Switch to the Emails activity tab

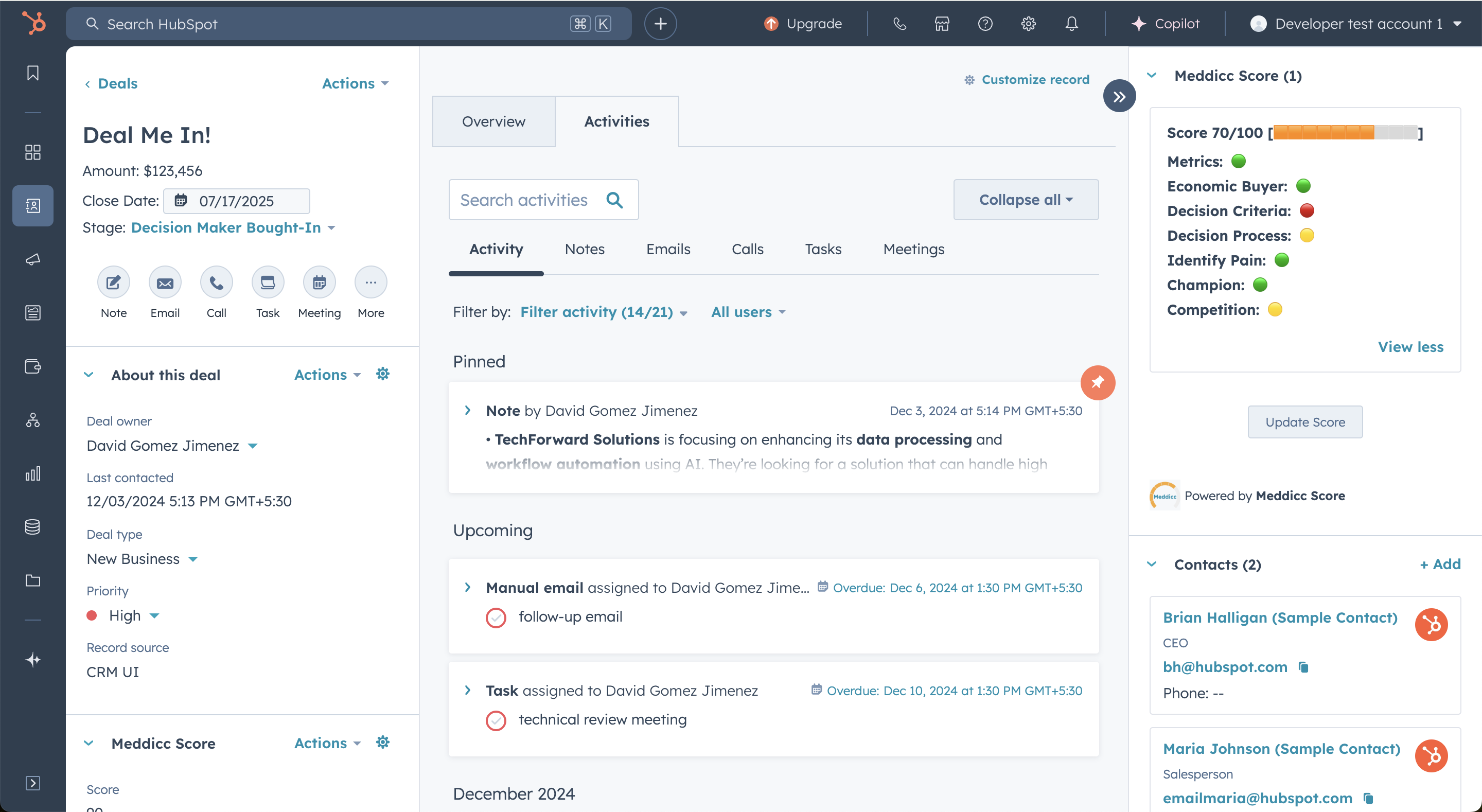(x=668, y=249)
